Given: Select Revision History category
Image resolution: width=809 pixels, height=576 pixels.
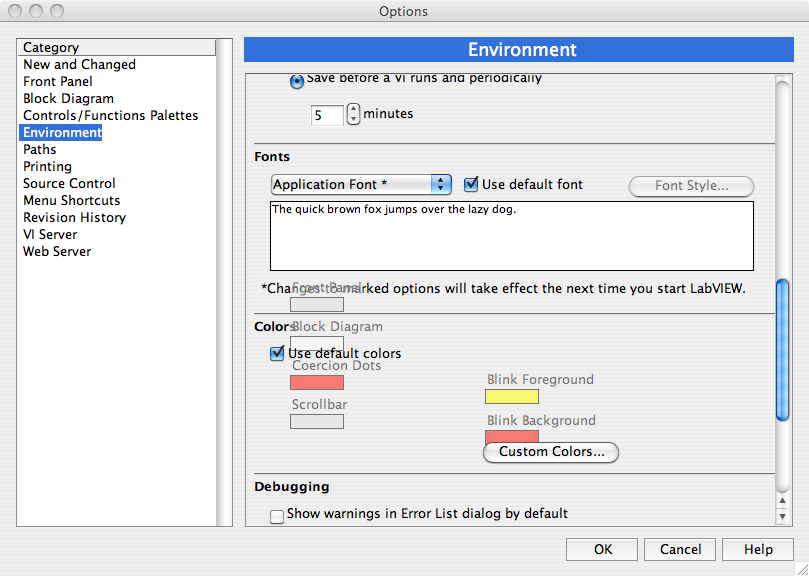Looking at the screenshot, I should pyautogui.click(x=74, y=218).
